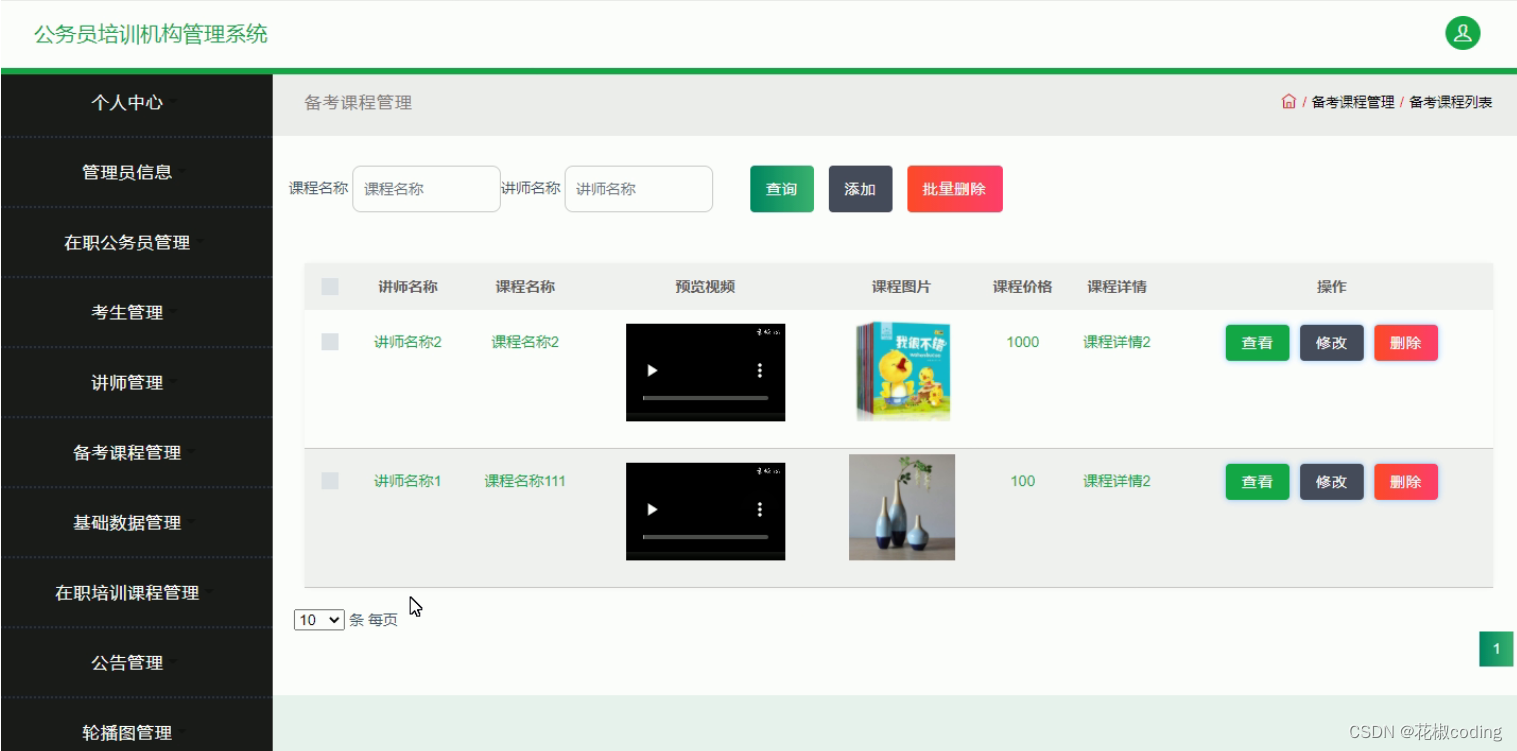
Task: Click the video options menu on first video
Action: pos(760,371)
